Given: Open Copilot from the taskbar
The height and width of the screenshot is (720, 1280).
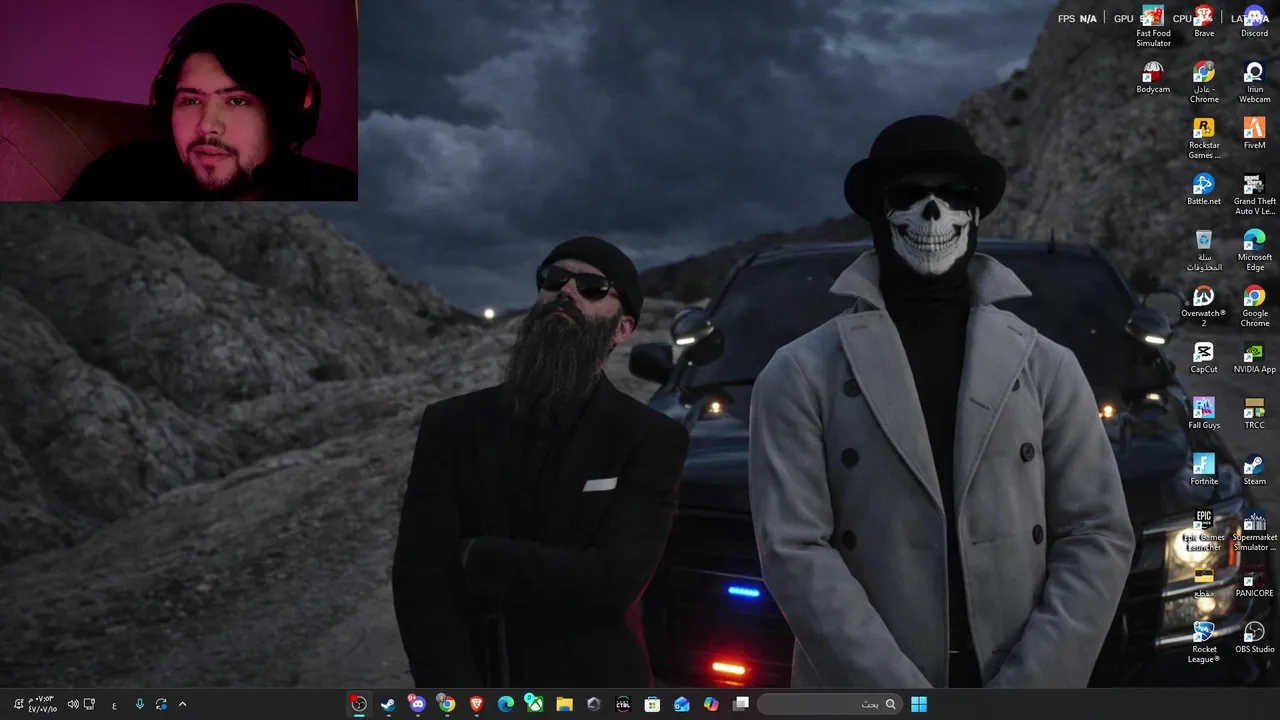Looking at the screenshot, I should [711, 704].
